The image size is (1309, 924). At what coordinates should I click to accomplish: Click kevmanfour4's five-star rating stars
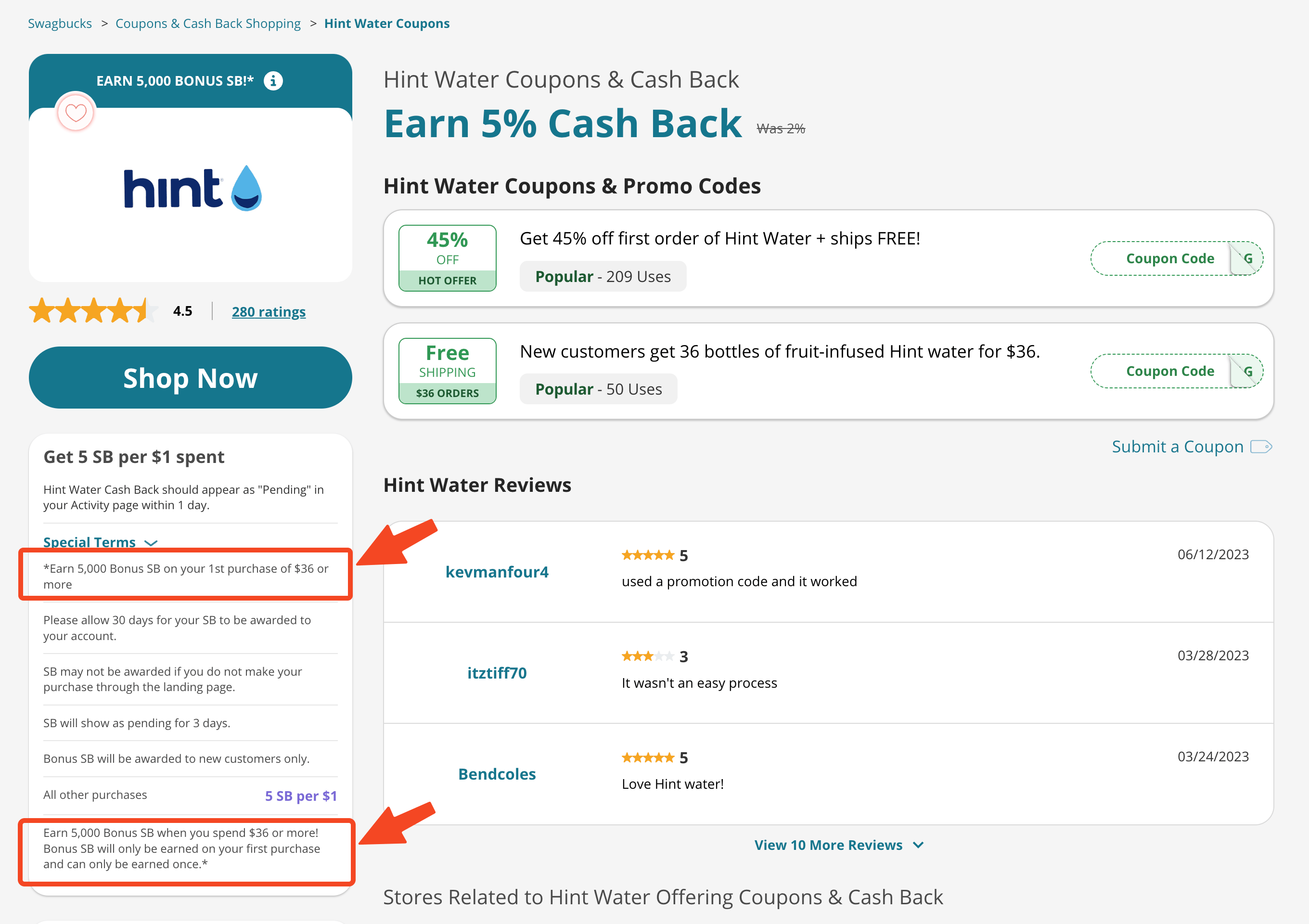[649, 554]
